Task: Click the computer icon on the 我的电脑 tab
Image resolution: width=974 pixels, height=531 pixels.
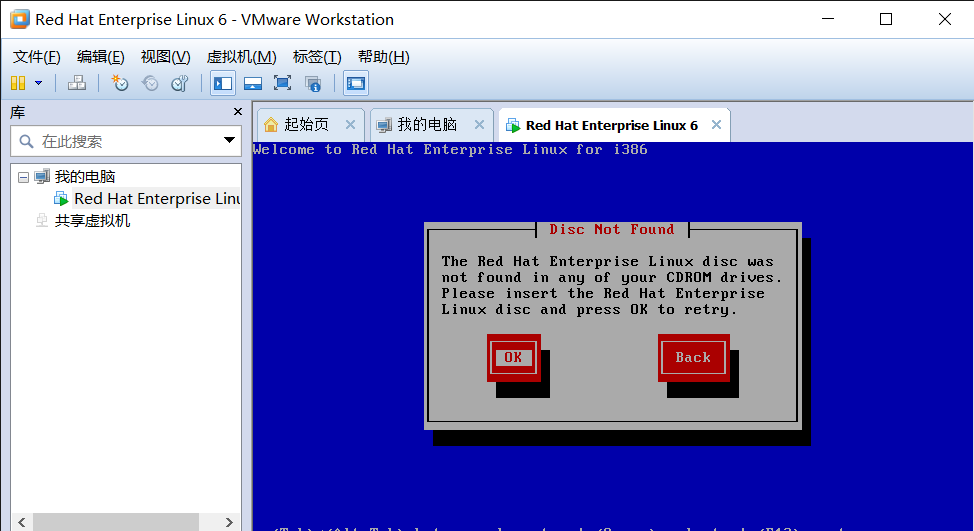Action: click(x=385, y=125)
